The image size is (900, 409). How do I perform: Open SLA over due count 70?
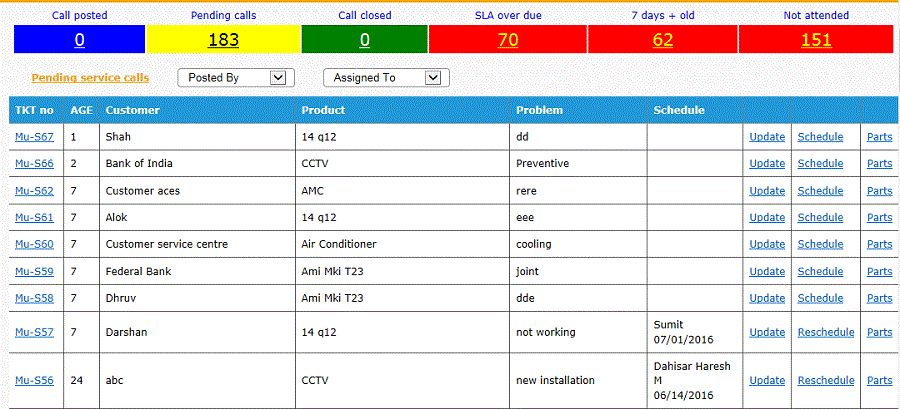click(508, 40)
